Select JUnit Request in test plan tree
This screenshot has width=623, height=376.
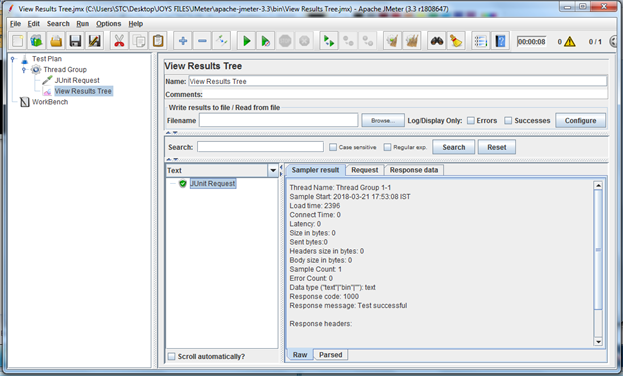click(77, 80)
